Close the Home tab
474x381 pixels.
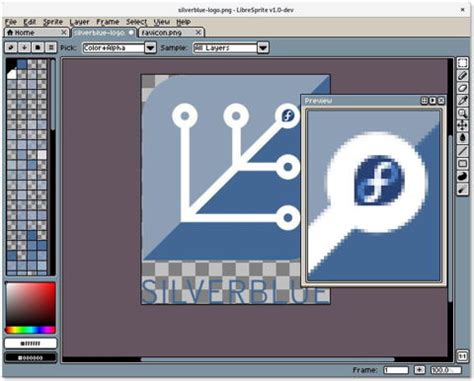coord(64,32)
